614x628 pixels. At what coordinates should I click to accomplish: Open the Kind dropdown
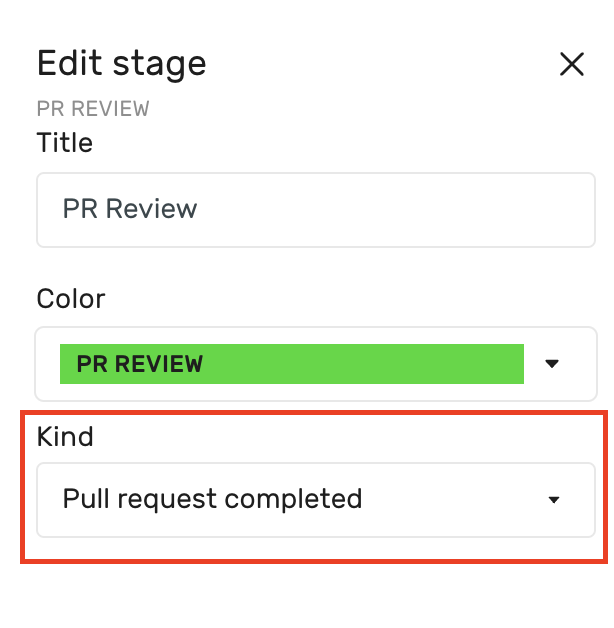point(316,499)
